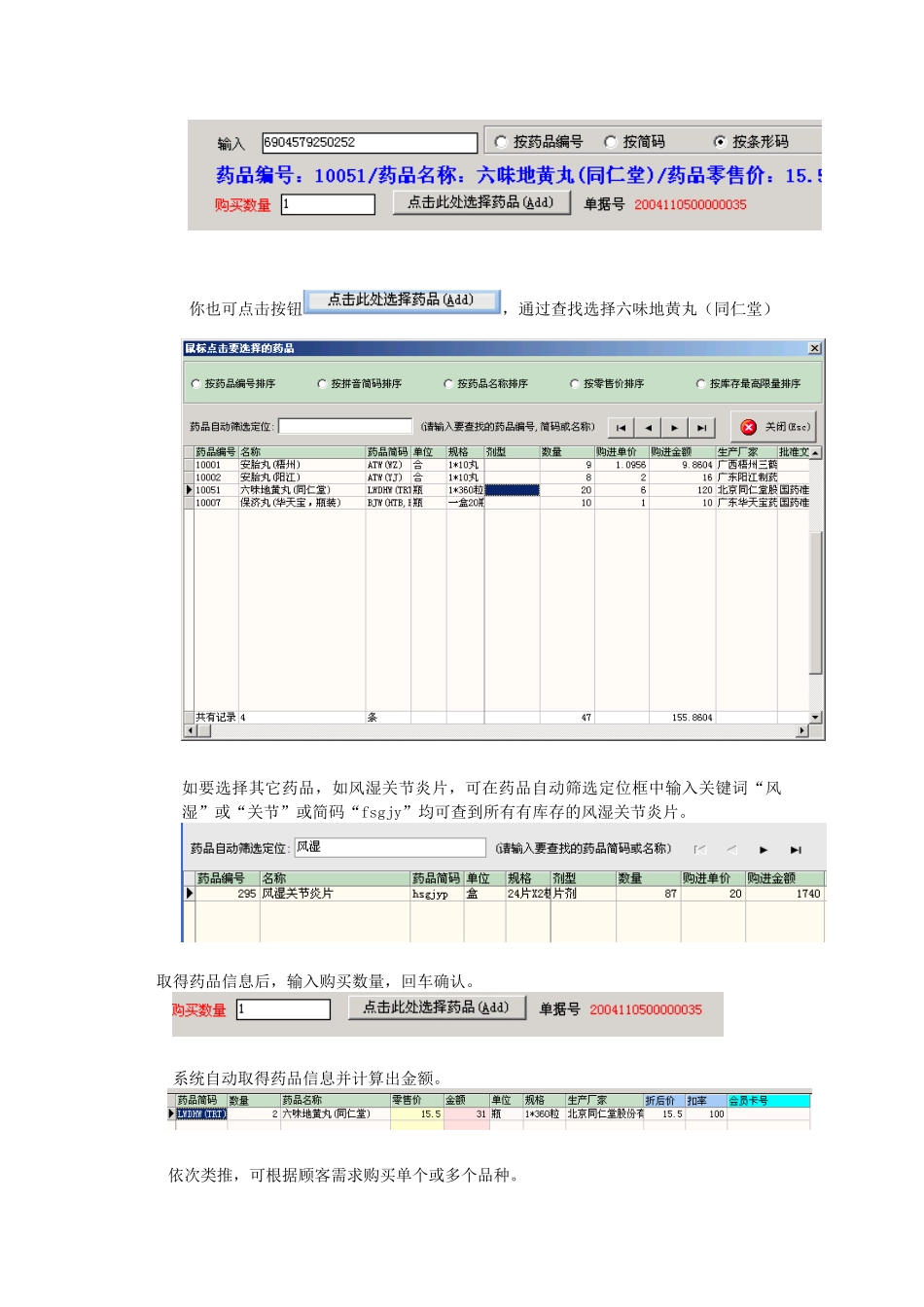Click the horizontal scroll-right arrow of drug list
Image resolution: width=924 pixels, height=1307 pixels.
point(802,730)
